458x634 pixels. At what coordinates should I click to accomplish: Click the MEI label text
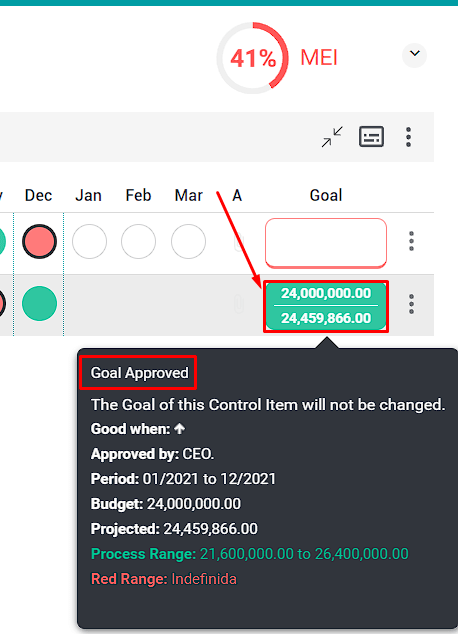tap(319, 57)
